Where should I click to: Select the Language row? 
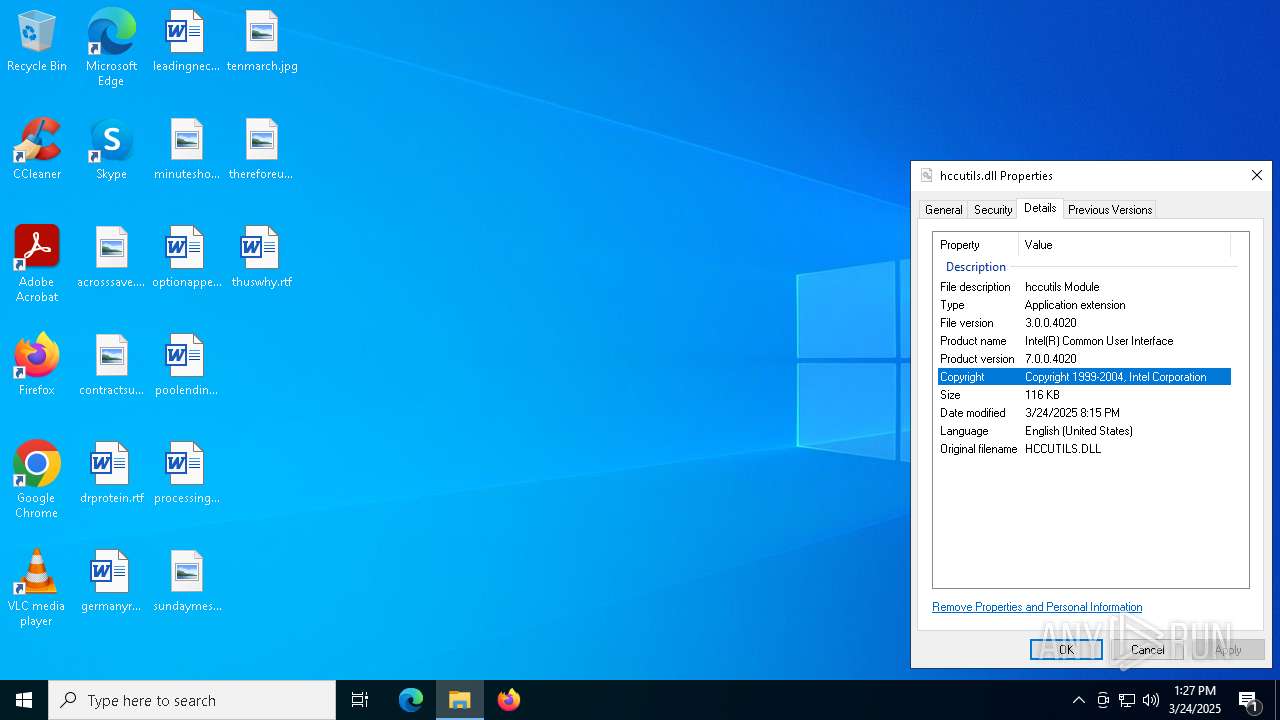coord(1084,431)
